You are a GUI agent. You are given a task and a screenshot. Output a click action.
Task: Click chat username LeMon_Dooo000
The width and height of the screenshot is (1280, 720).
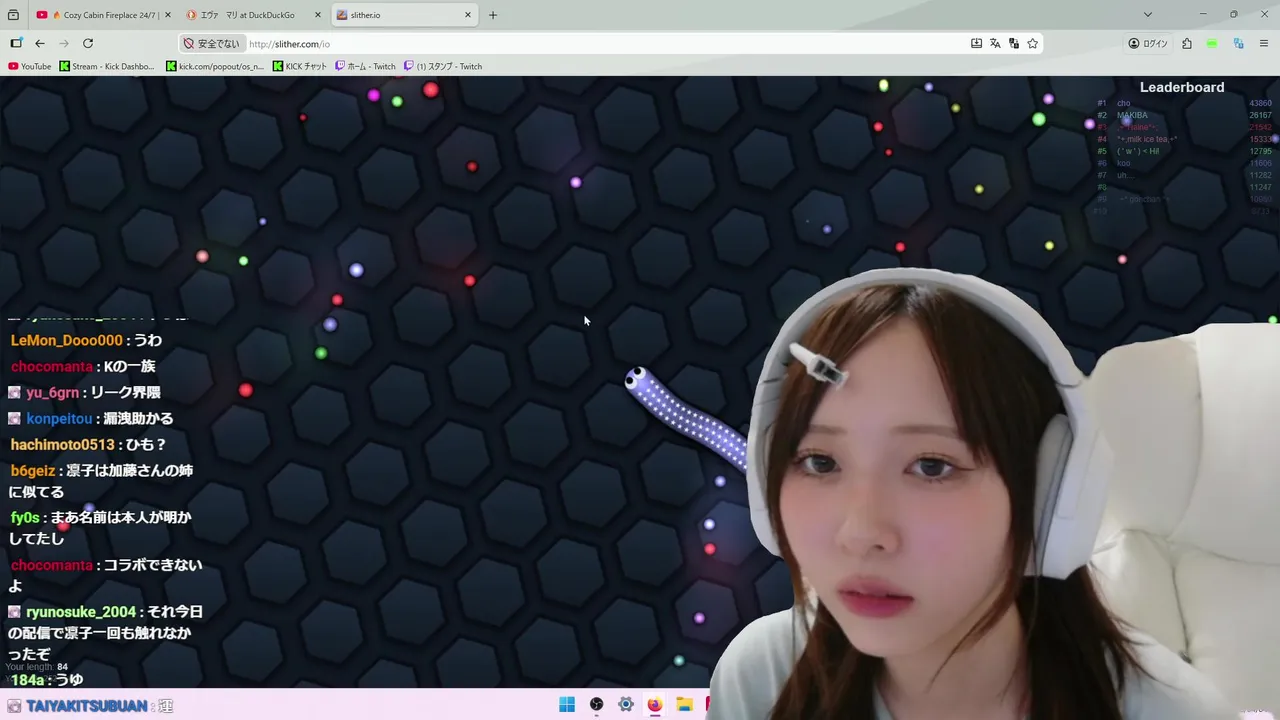tap(66, 340)
